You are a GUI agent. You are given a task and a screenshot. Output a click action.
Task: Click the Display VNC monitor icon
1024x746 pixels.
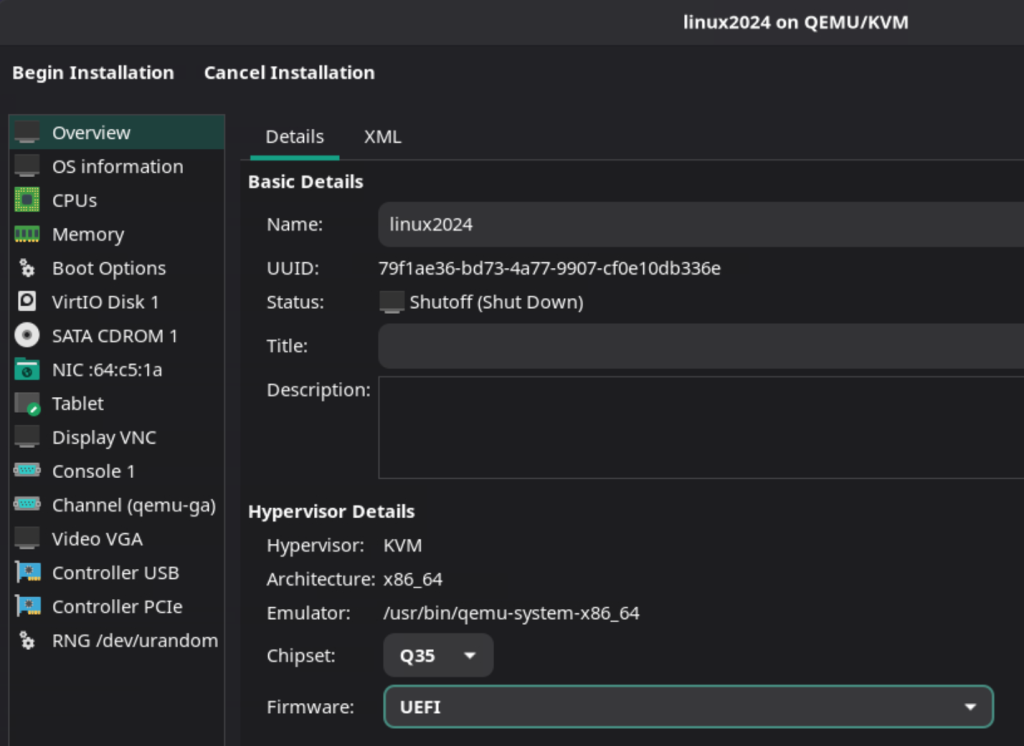pyautogui.click(x=27, y=437)
